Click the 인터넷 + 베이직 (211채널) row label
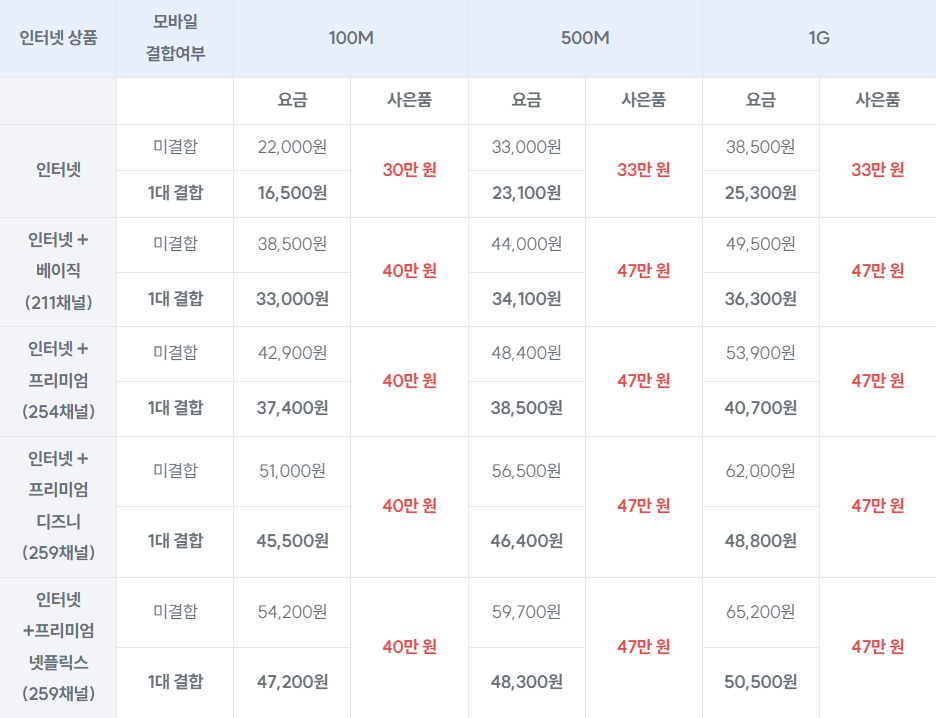This screenshot has width=936, height=718. [58, 272]
